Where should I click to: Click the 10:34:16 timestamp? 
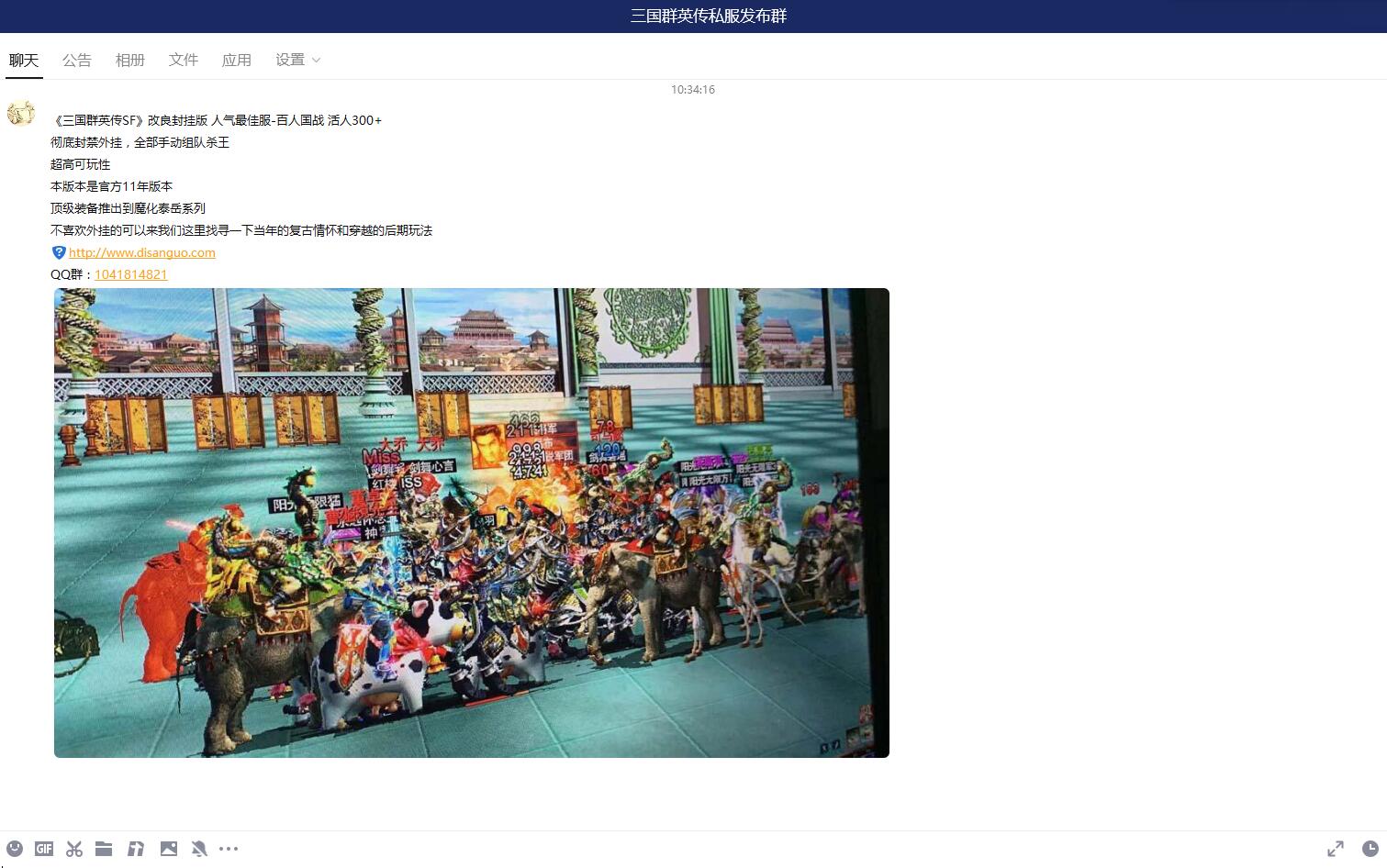point(693,89)
